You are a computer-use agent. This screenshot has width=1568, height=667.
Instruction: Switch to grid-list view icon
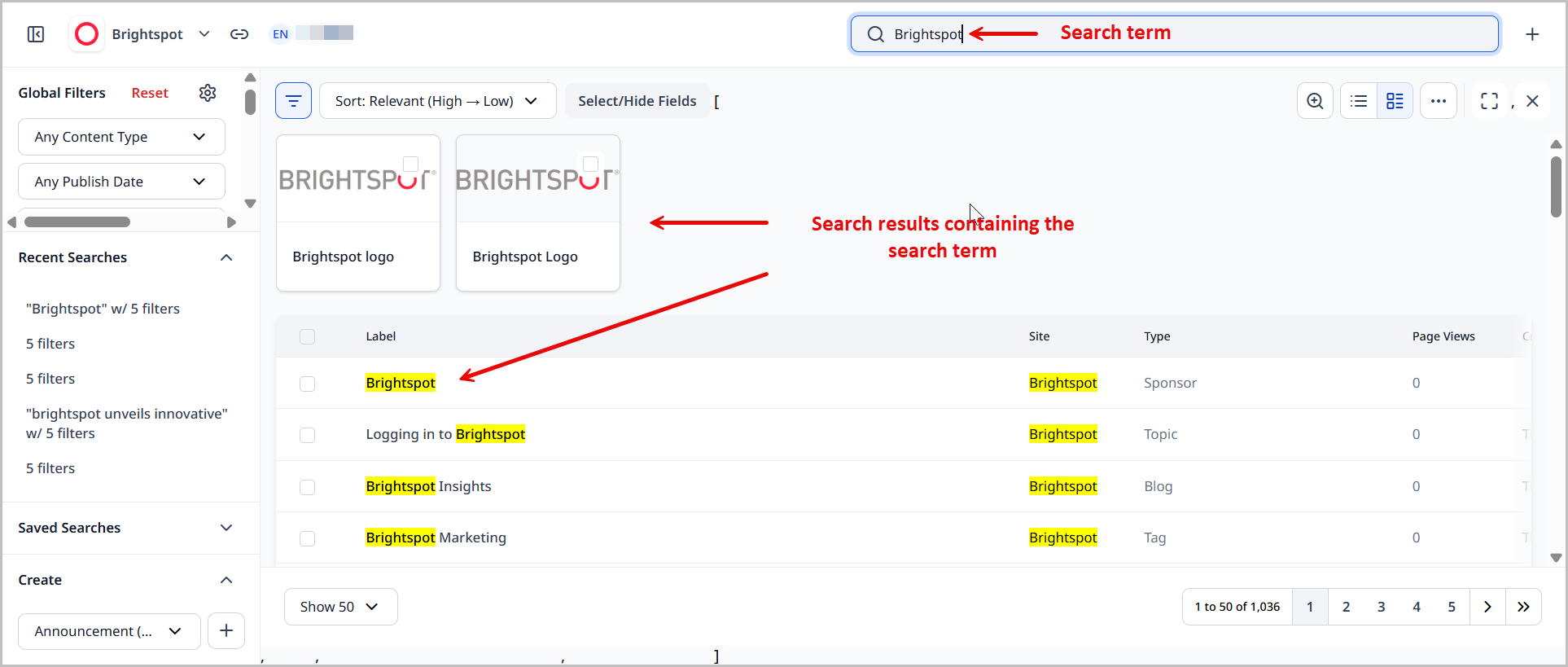pyautogui.click(x=1395, y=101)
